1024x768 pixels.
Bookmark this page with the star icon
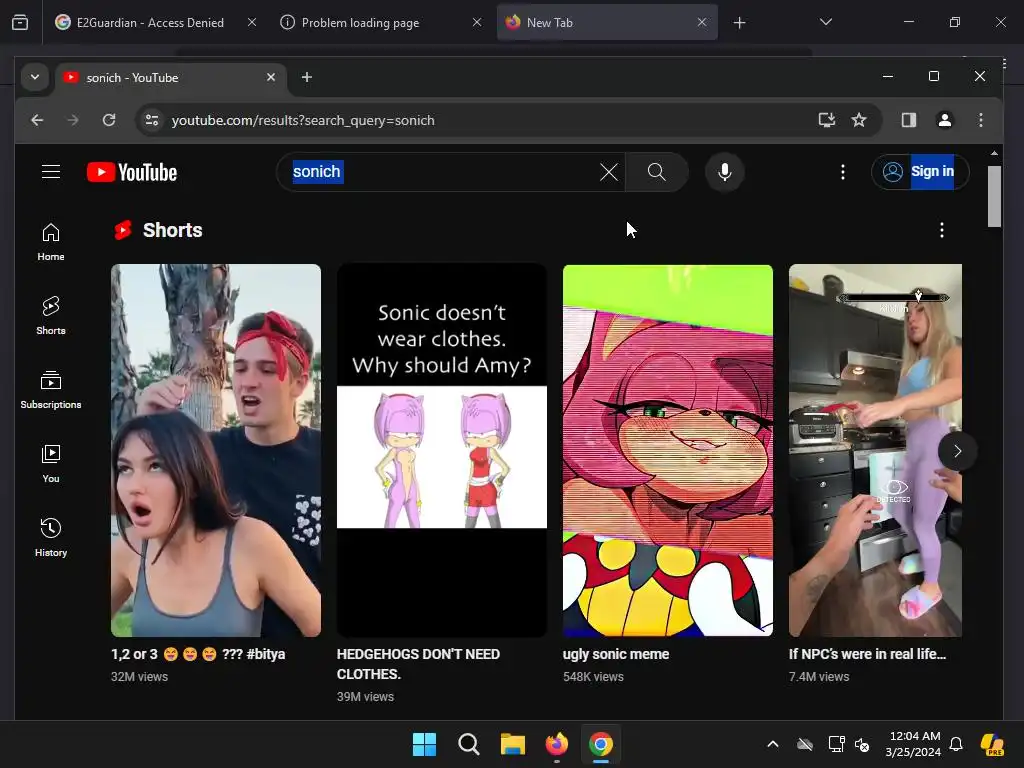click(859, 120)
